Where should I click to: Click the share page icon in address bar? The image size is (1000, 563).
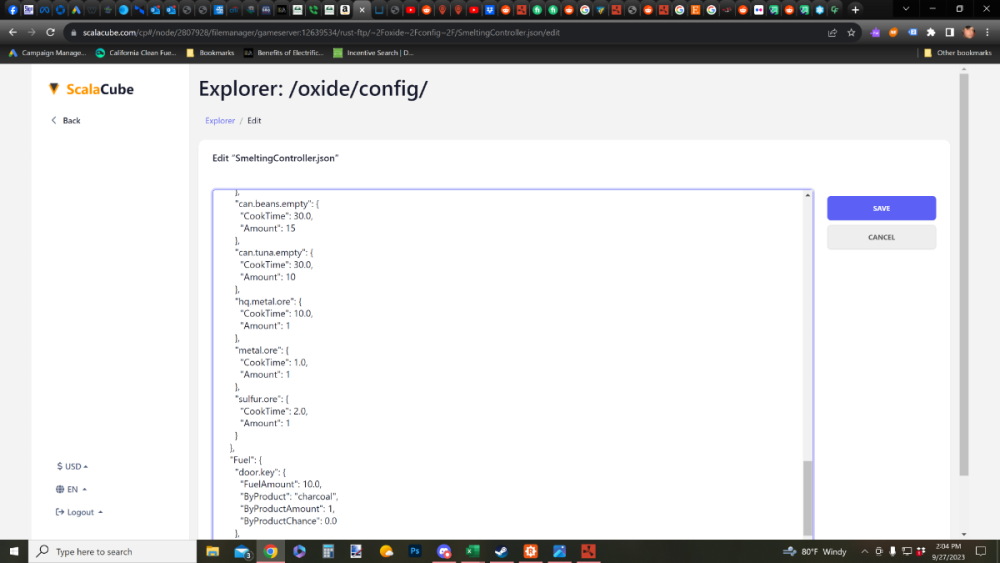(832, 32)
